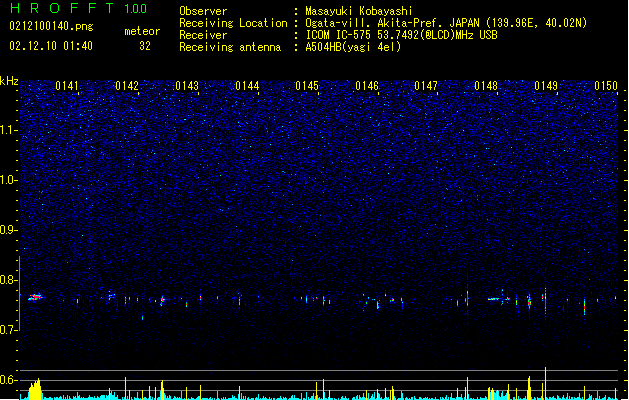
Task: Click the "Observer" field label
Action: point(203,11)
